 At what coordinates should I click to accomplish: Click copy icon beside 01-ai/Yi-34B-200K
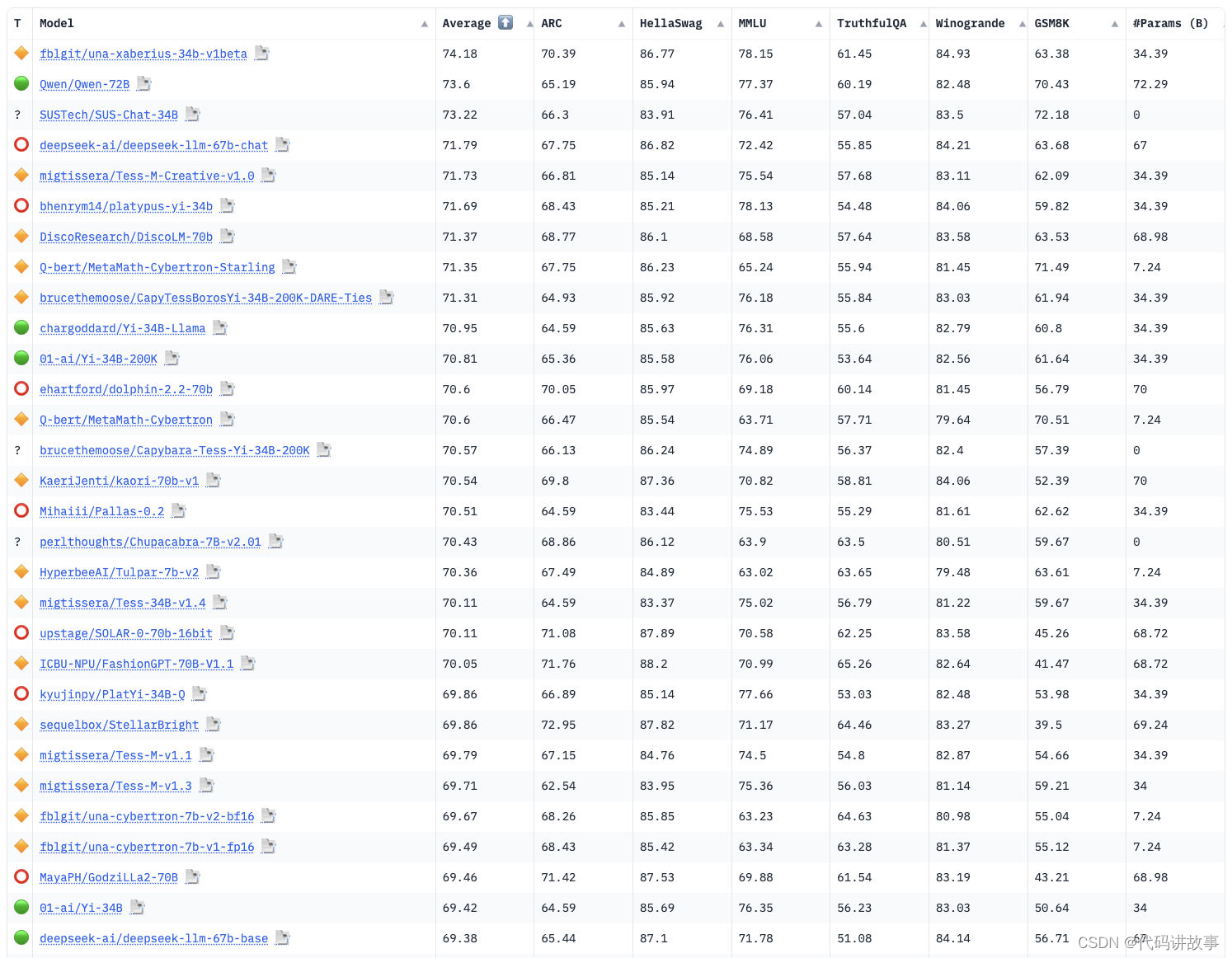(172, 359)
